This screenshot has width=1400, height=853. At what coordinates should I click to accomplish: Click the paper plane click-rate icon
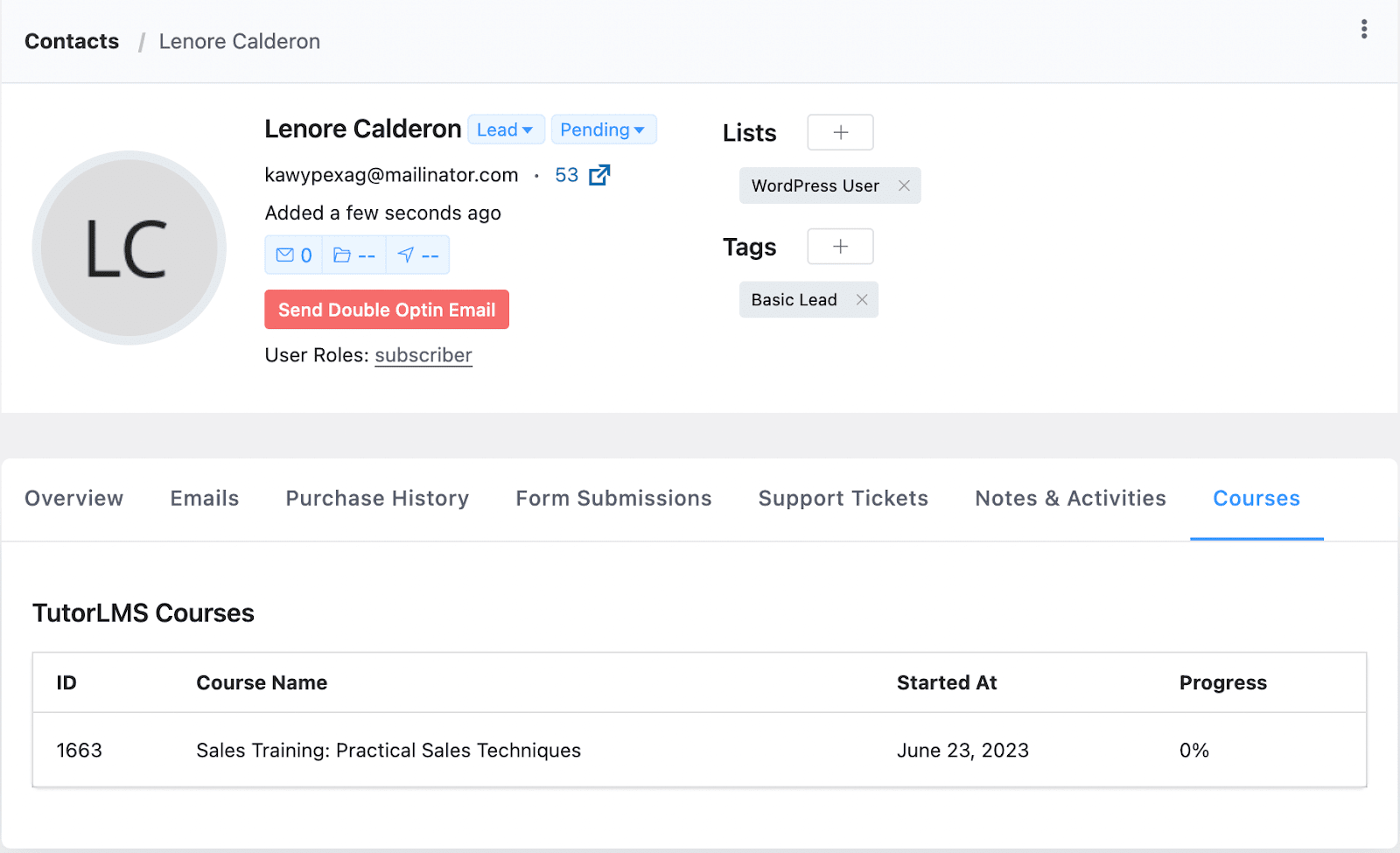[406, 255]
